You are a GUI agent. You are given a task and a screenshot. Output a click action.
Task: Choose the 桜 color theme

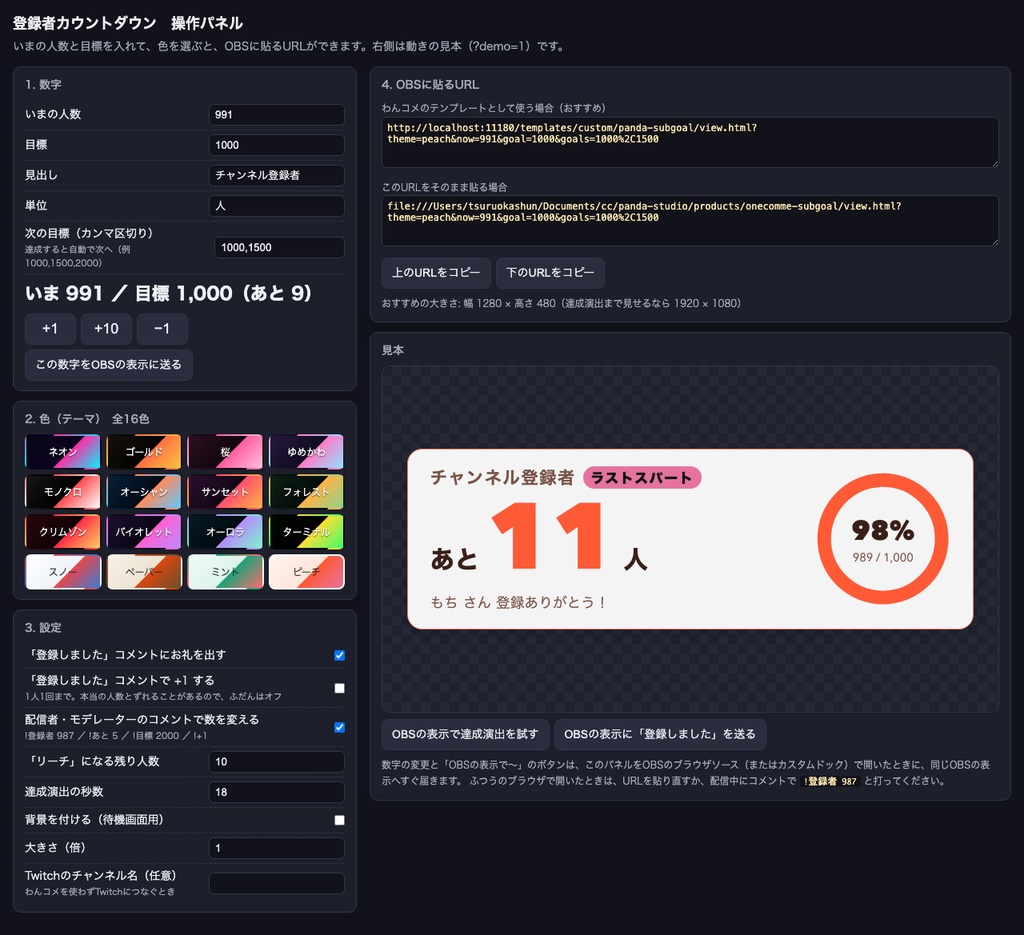(x=225, y=452)
